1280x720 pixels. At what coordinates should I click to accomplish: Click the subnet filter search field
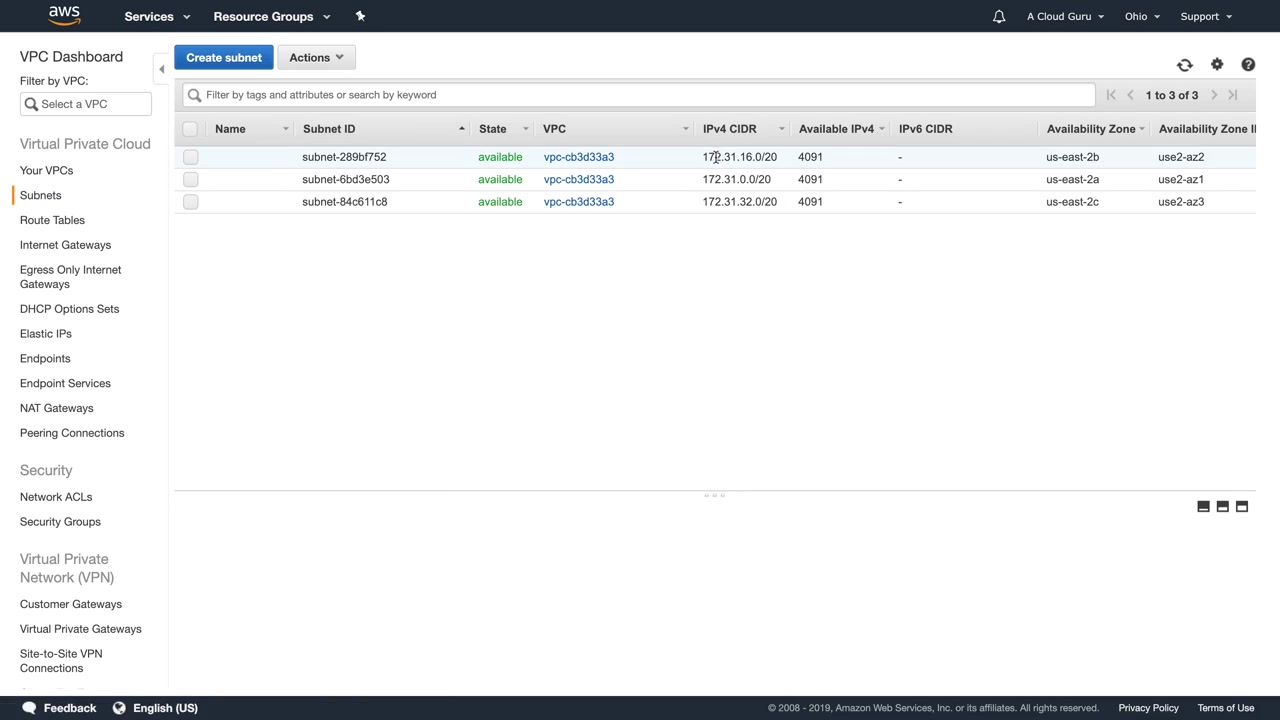coord(639,95)
